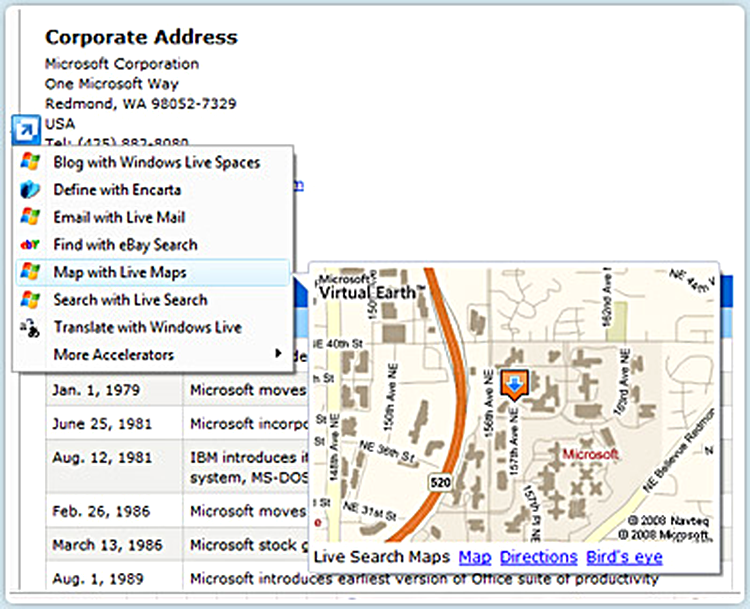Click the Office suite row text
Viewport: 750px width, 609px height.
click(424, 579)
